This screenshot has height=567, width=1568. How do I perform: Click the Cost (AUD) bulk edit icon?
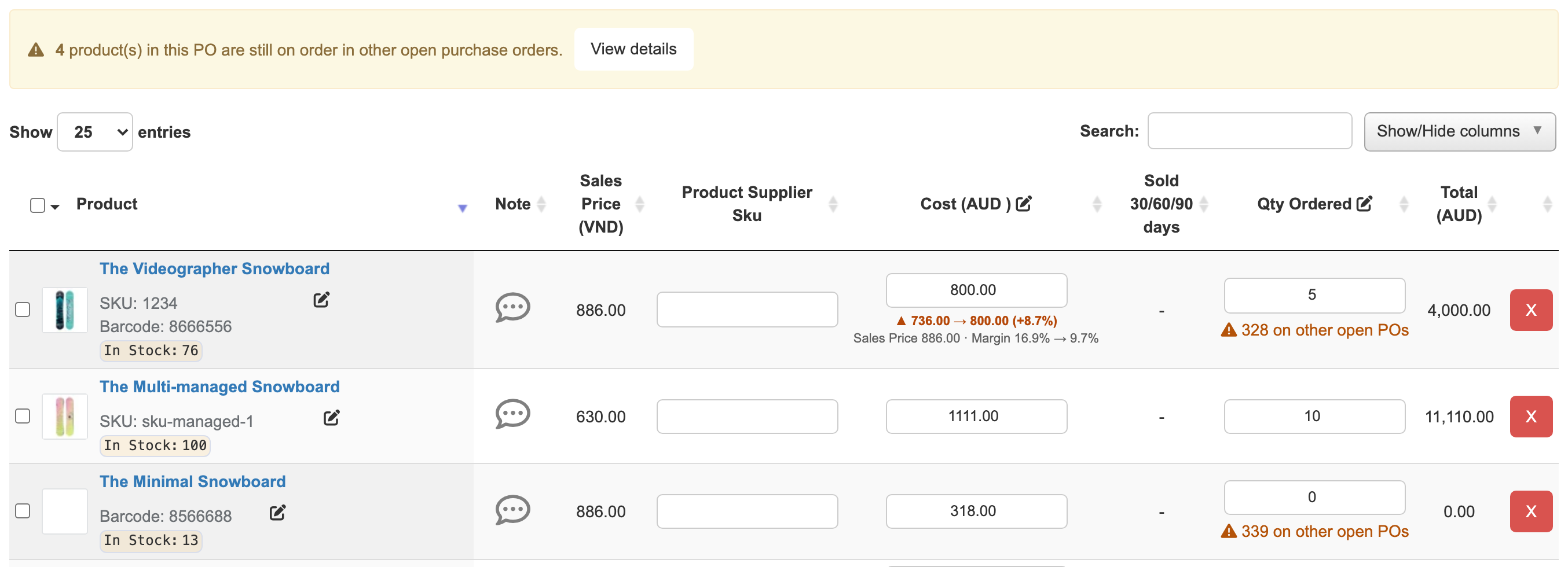(1024, 203)
